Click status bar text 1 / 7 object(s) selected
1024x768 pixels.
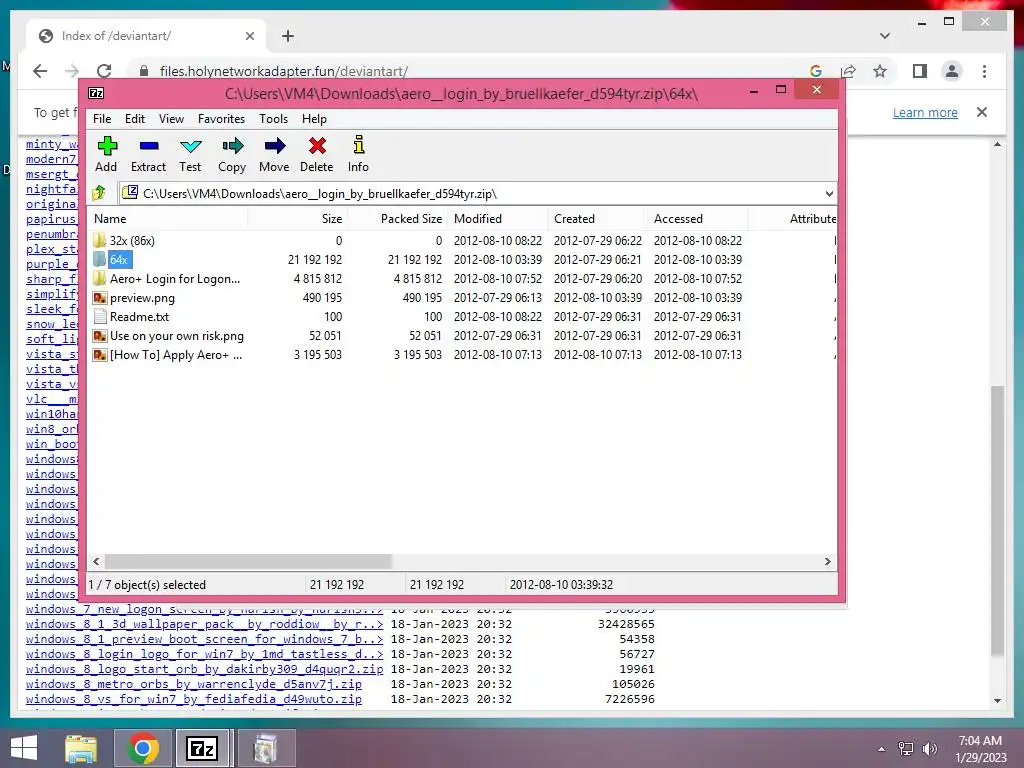[x=147, y=584]
